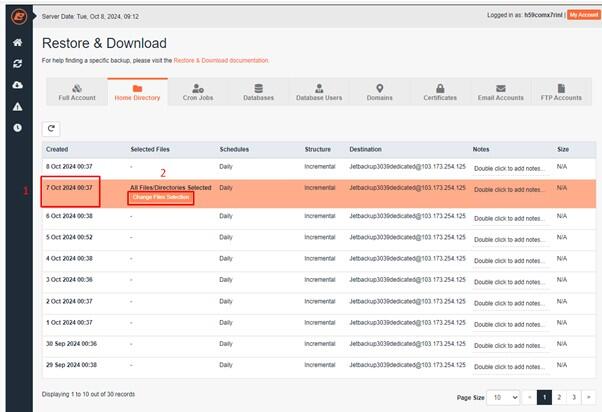Click the Size column header
The width and height of the screenshot is (602, 412).
(563, 149)
